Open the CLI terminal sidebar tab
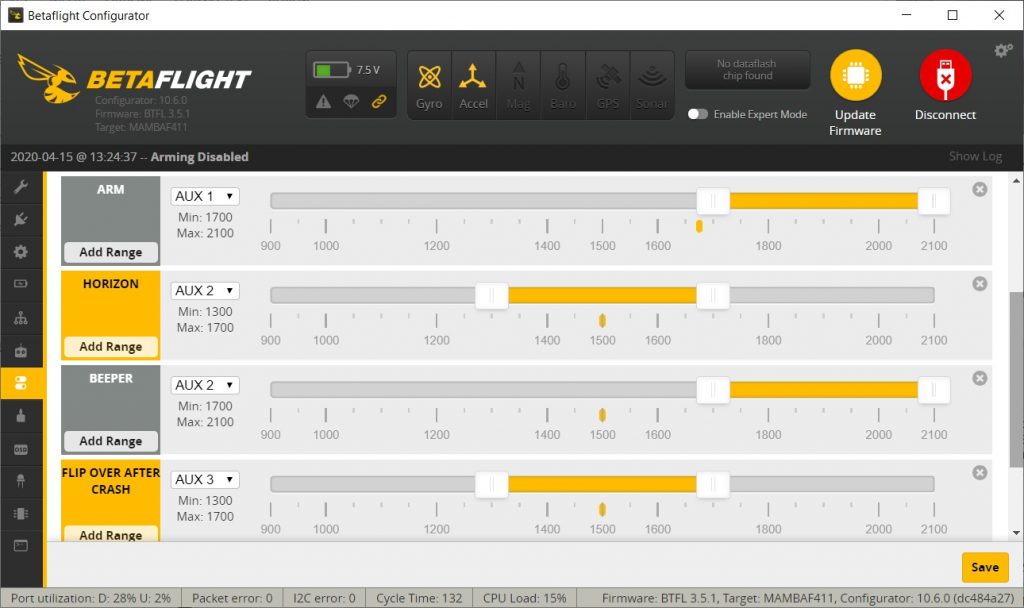The width and height of the screenshot is (1024, 608). click(x=21, y=546)
